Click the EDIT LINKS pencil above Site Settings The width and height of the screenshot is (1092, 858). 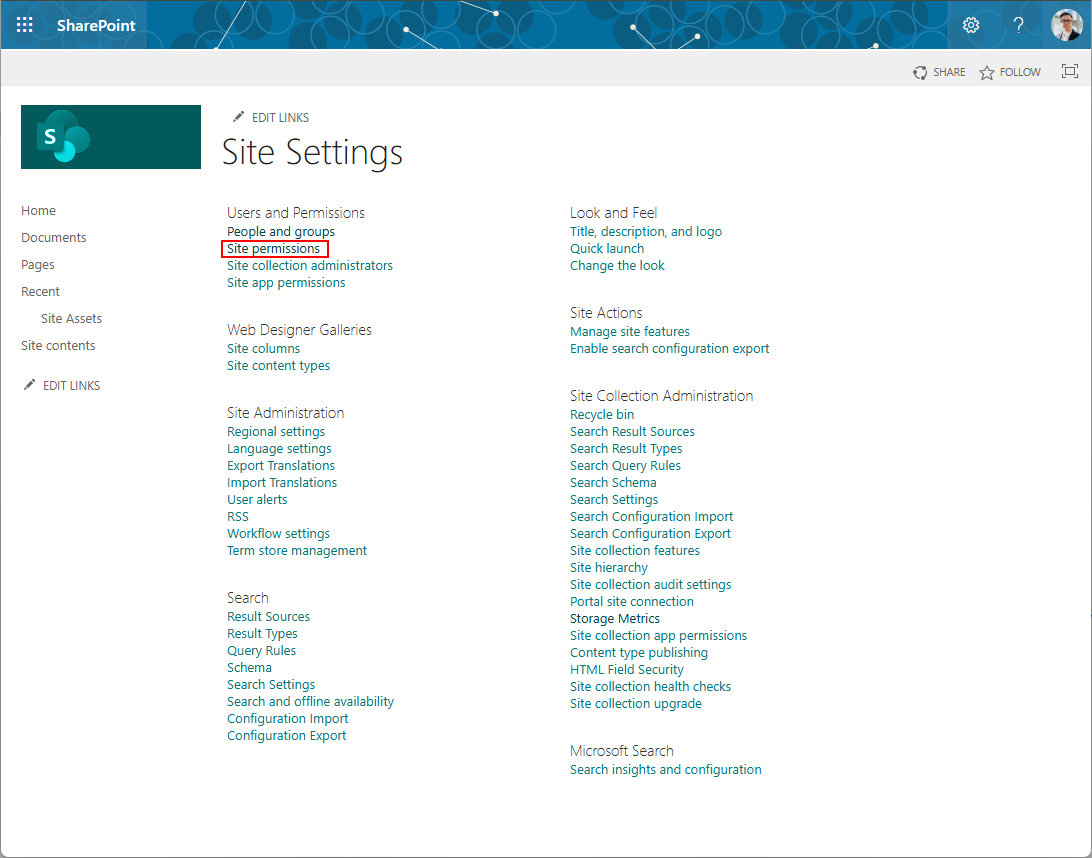tap(268, 117)
